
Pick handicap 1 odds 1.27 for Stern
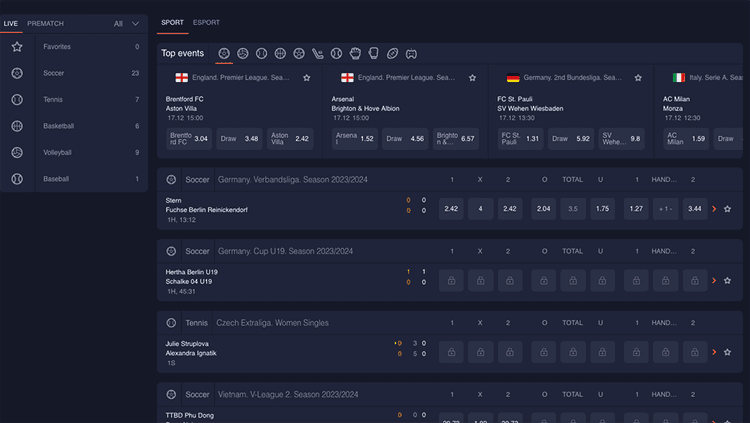click(x=636, y=209)
